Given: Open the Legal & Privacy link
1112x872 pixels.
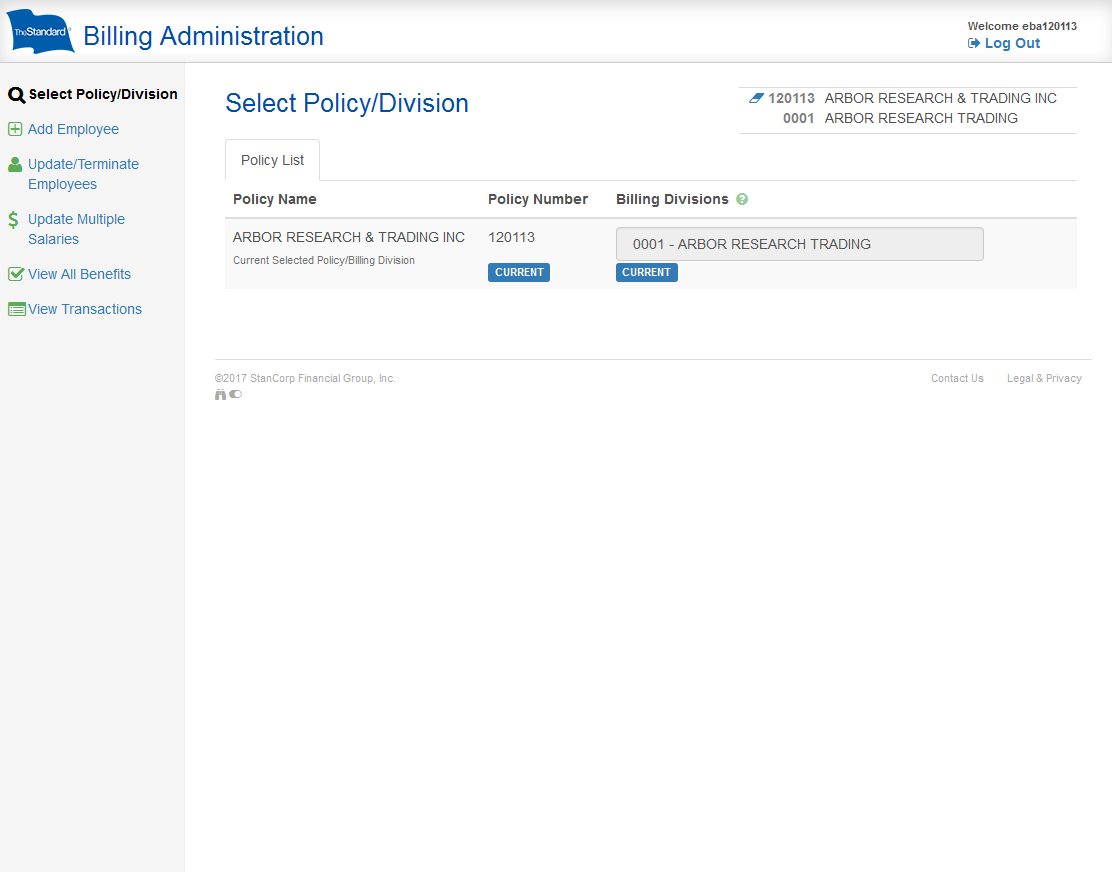Looking at the screenshot, I should 1043,378.
